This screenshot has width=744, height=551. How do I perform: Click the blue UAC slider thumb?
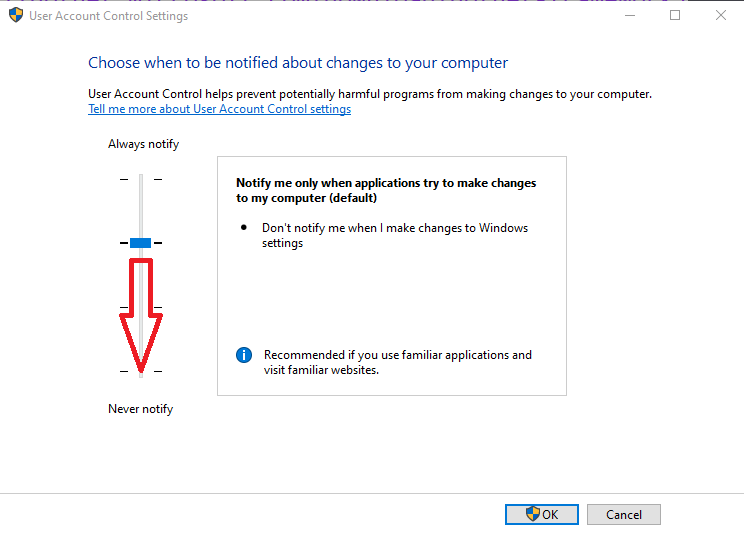click(x=140, y=243)
